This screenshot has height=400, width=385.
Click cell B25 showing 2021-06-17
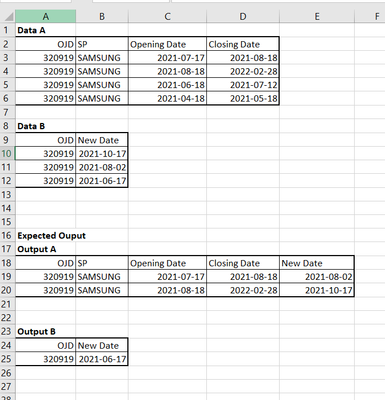pyautogui.click(x=102, y=359)
